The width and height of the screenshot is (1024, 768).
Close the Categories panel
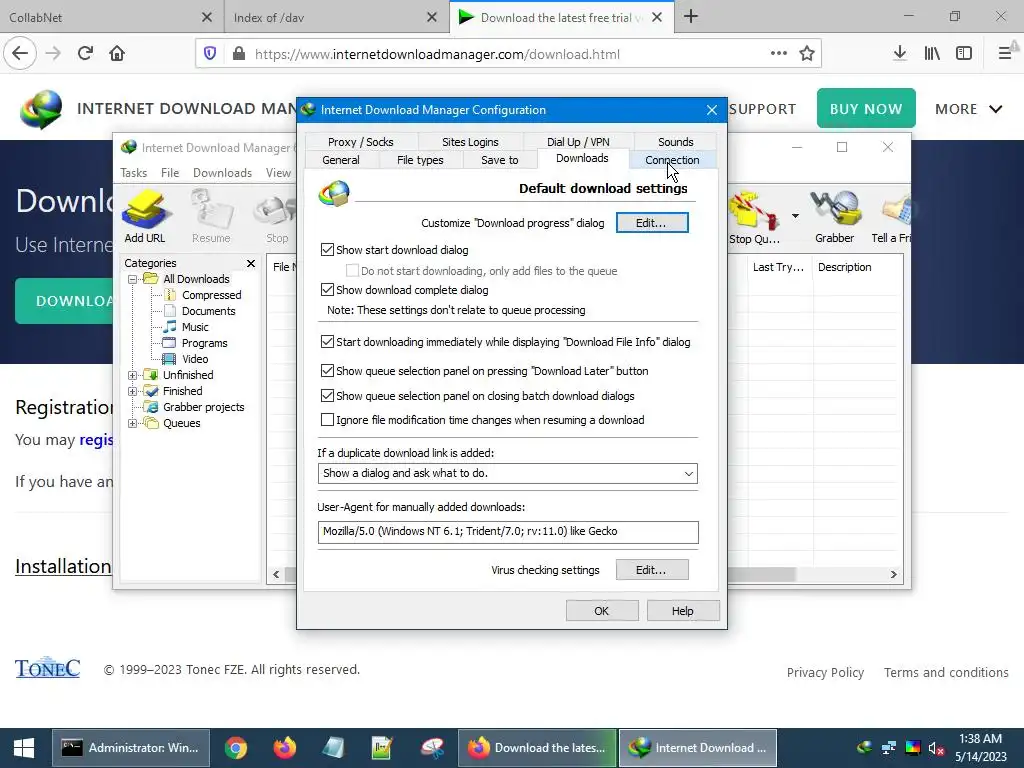click(251, 263)
